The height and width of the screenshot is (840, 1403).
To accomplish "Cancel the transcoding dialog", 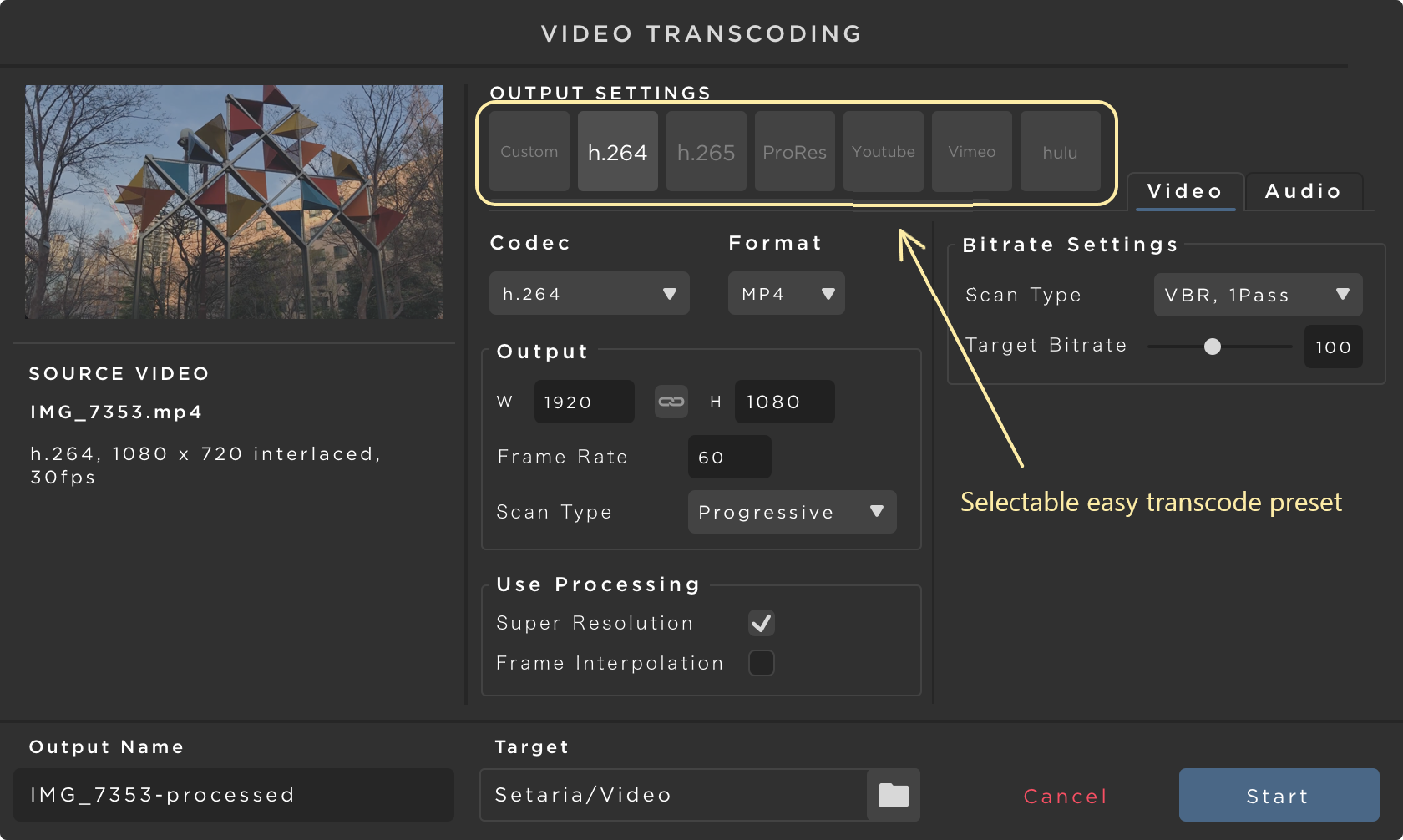I will (1066, 796).
